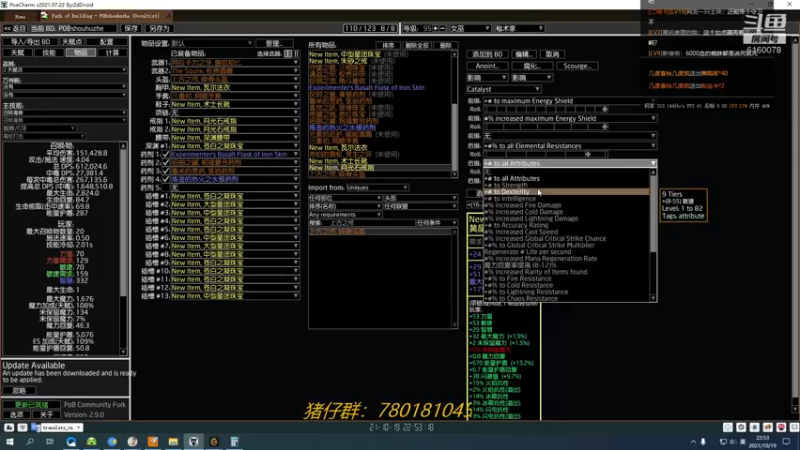
Task: Click the stats panel scrollbar
Action: [123, 248]
